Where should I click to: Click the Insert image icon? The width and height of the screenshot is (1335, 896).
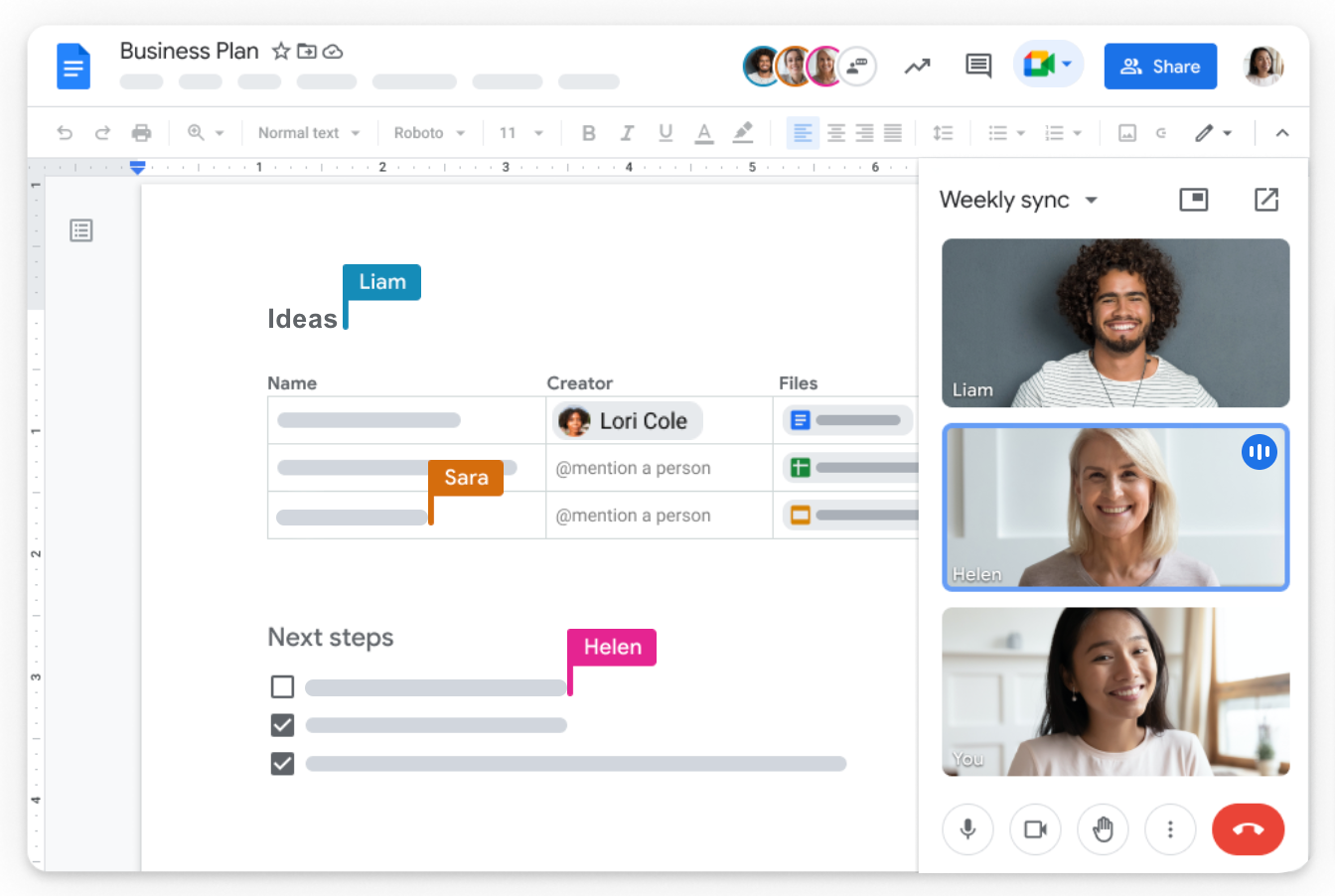1126,132
